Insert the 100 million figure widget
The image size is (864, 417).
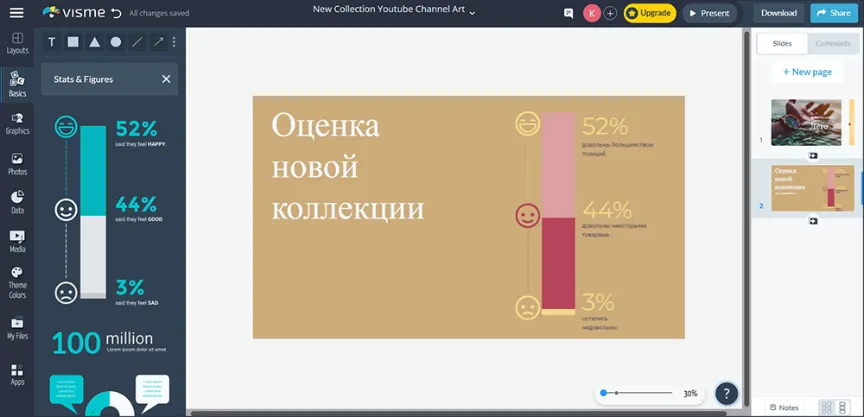click(109, 342)
